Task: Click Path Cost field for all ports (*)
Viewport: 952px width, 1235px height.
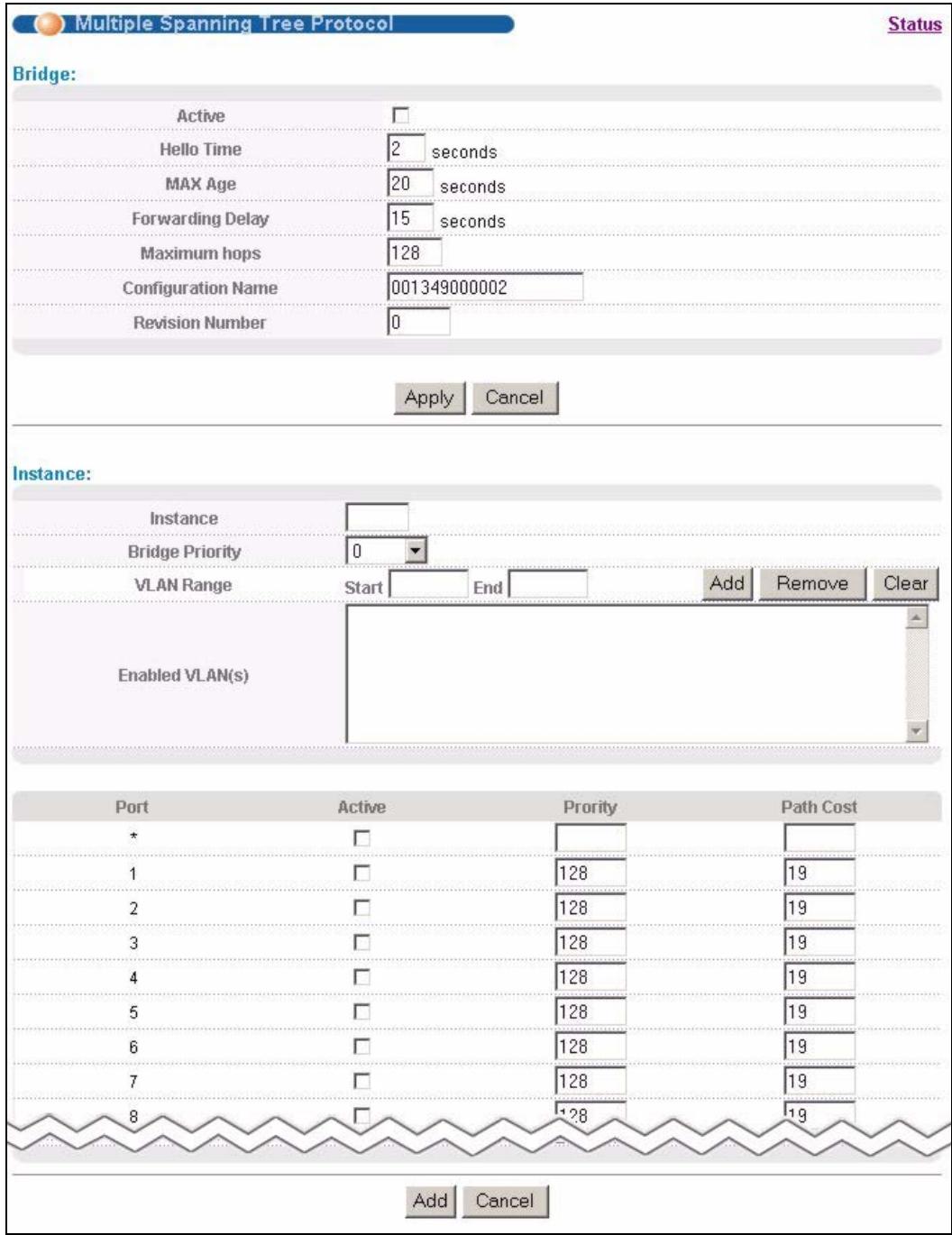Action: tap(819, 838)
